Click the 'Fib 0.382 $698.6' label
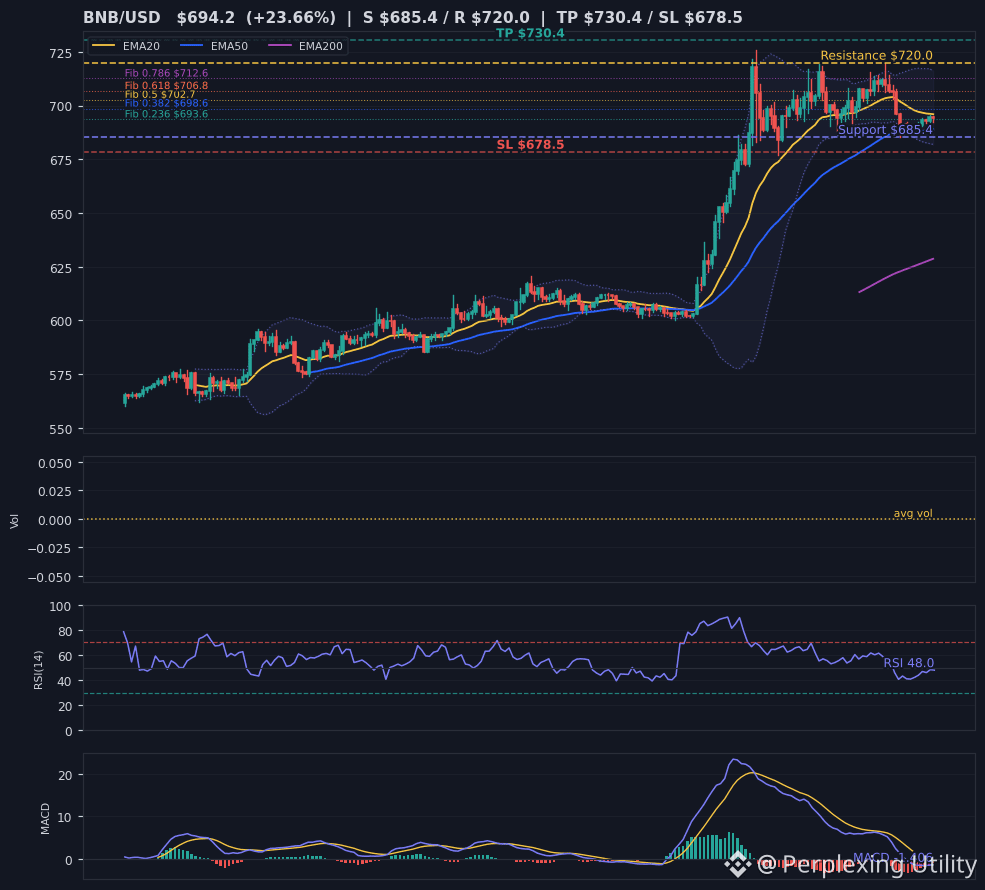The width and height of the screenshot is (985, 890). [x=166, y=103]
